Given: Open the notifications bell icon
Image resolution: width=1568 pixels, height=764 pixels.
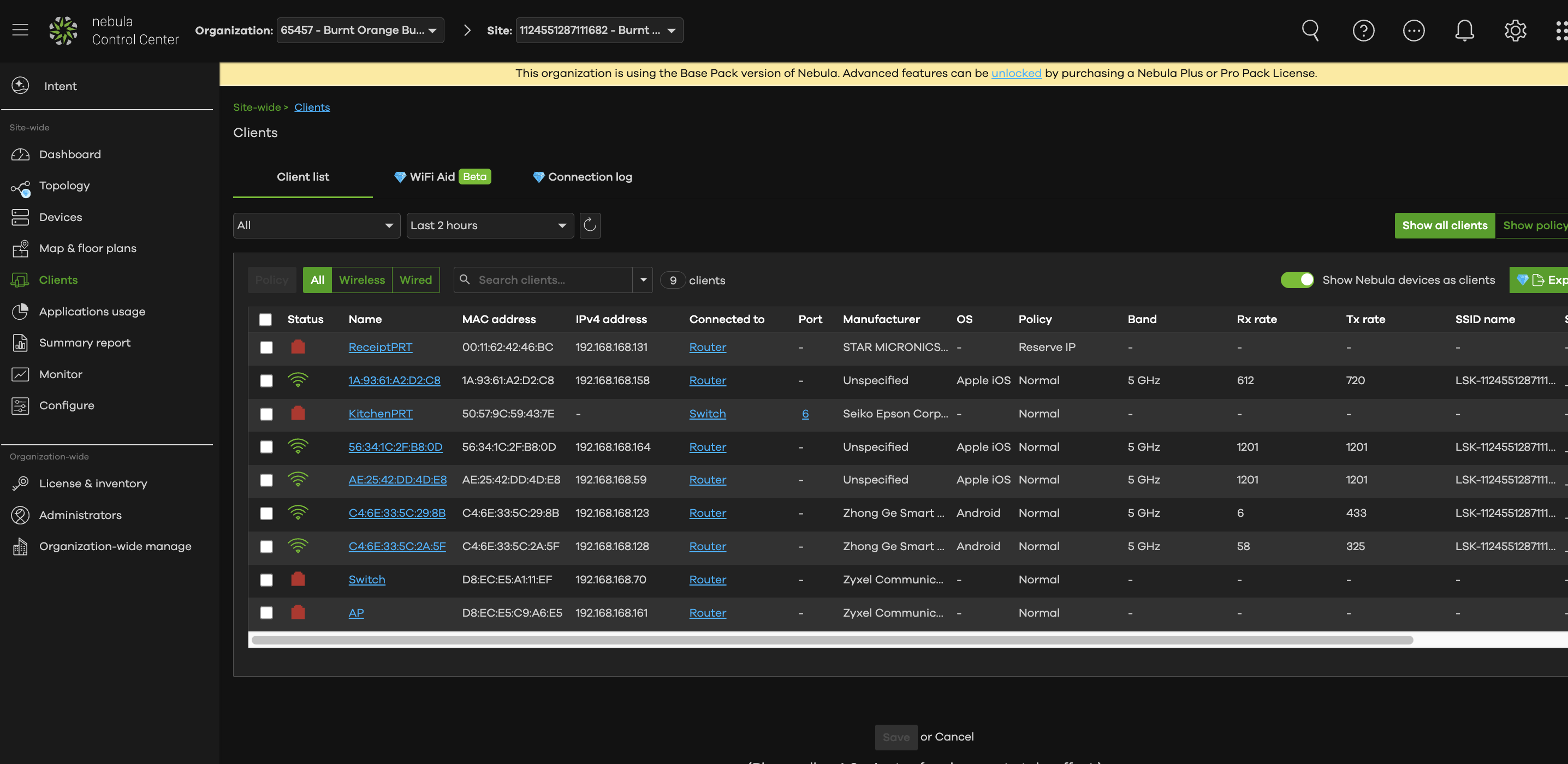Looking at the screenshot, I should (1464, 31).
